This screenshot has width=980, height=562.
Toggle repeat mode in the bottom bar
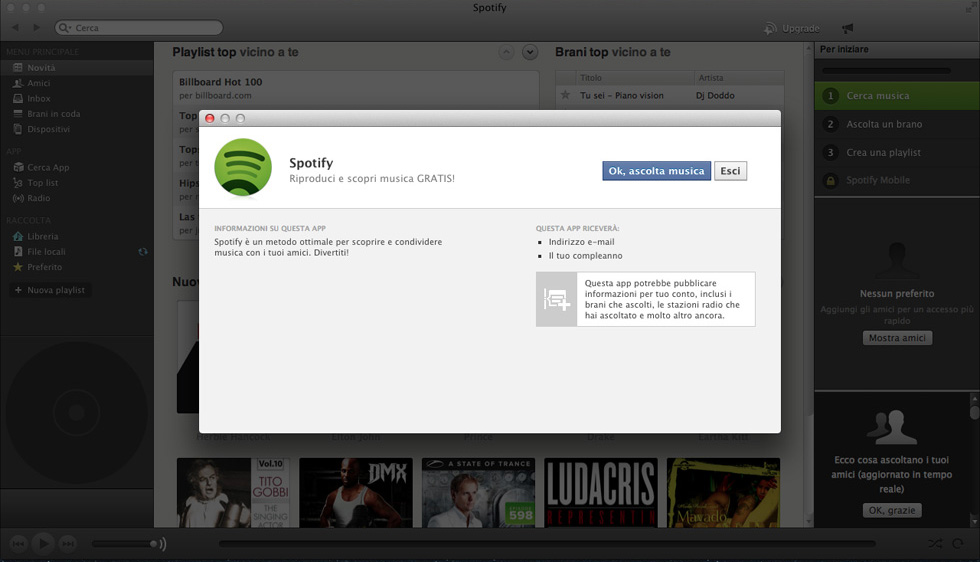coord(958,543)
